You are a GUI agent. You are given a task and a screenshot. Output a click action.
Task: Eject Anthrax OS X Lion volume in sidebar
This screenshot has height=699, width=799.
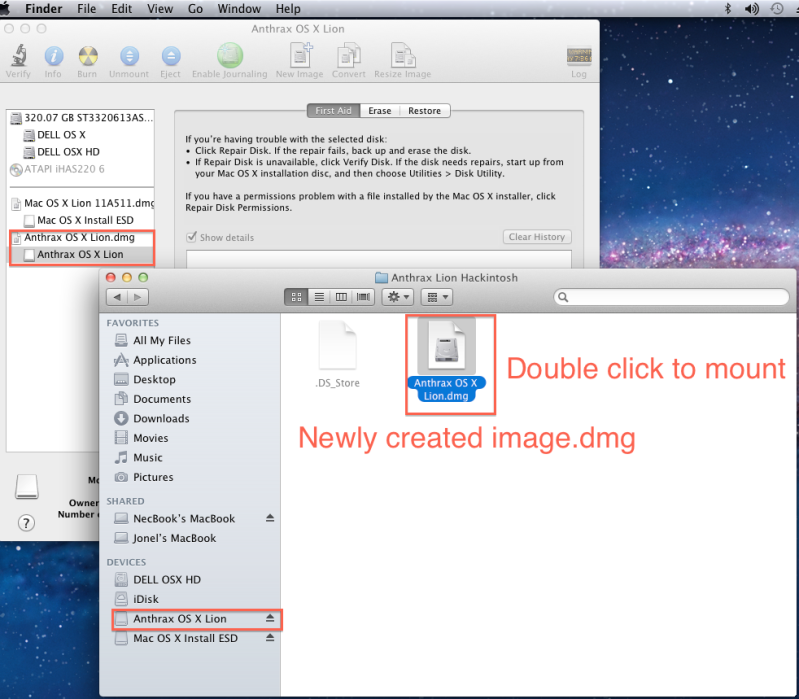270,619
